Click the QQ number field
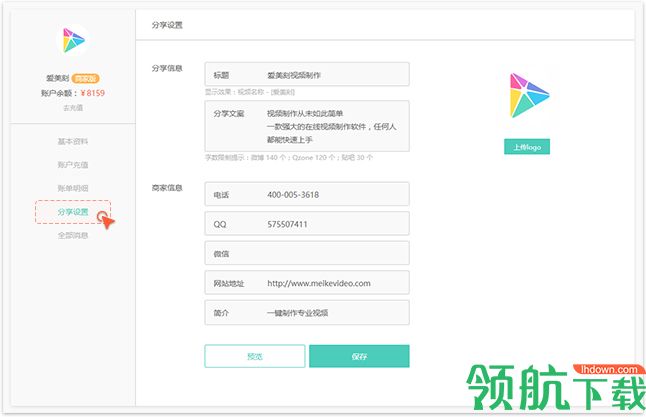646x417 pixels. 307,224
